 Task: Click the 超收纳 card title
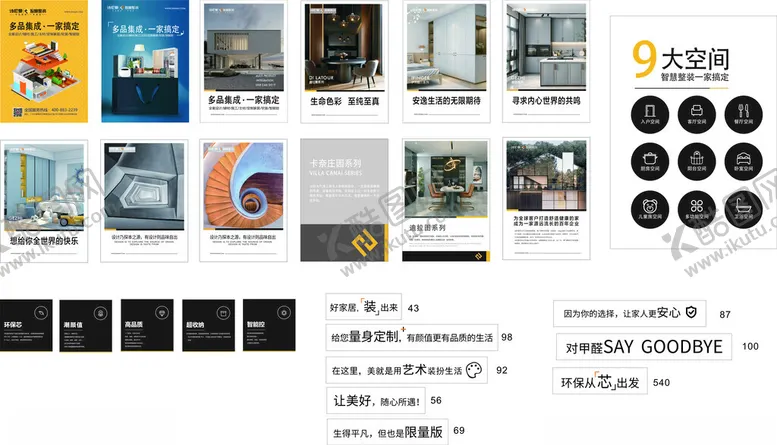pos(195,325)
